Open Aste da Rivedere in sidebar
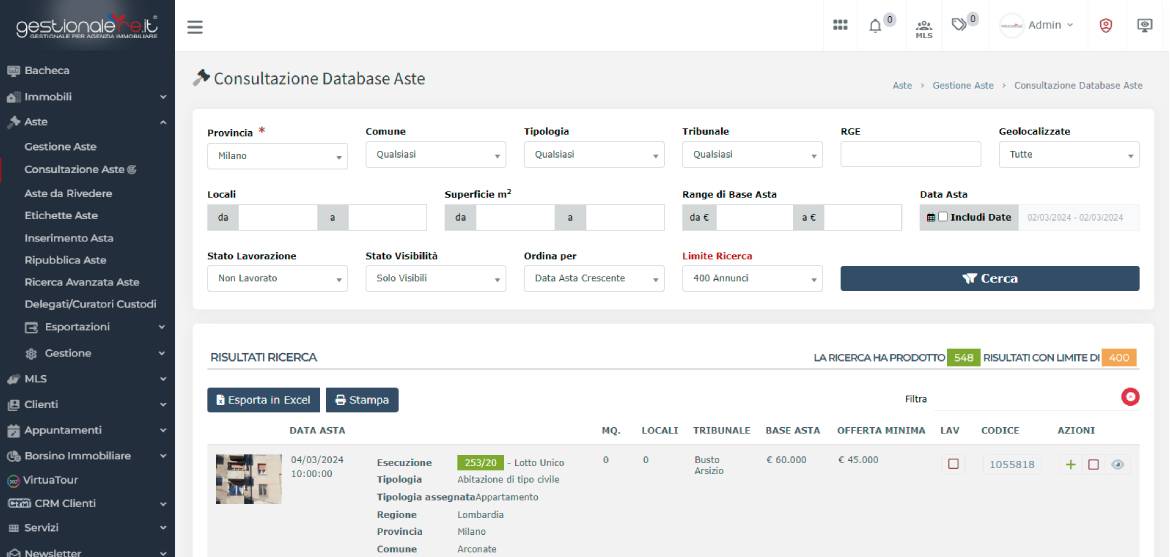Image resolution: width=1170 pixels, height=557 pixels. [68, 193]
